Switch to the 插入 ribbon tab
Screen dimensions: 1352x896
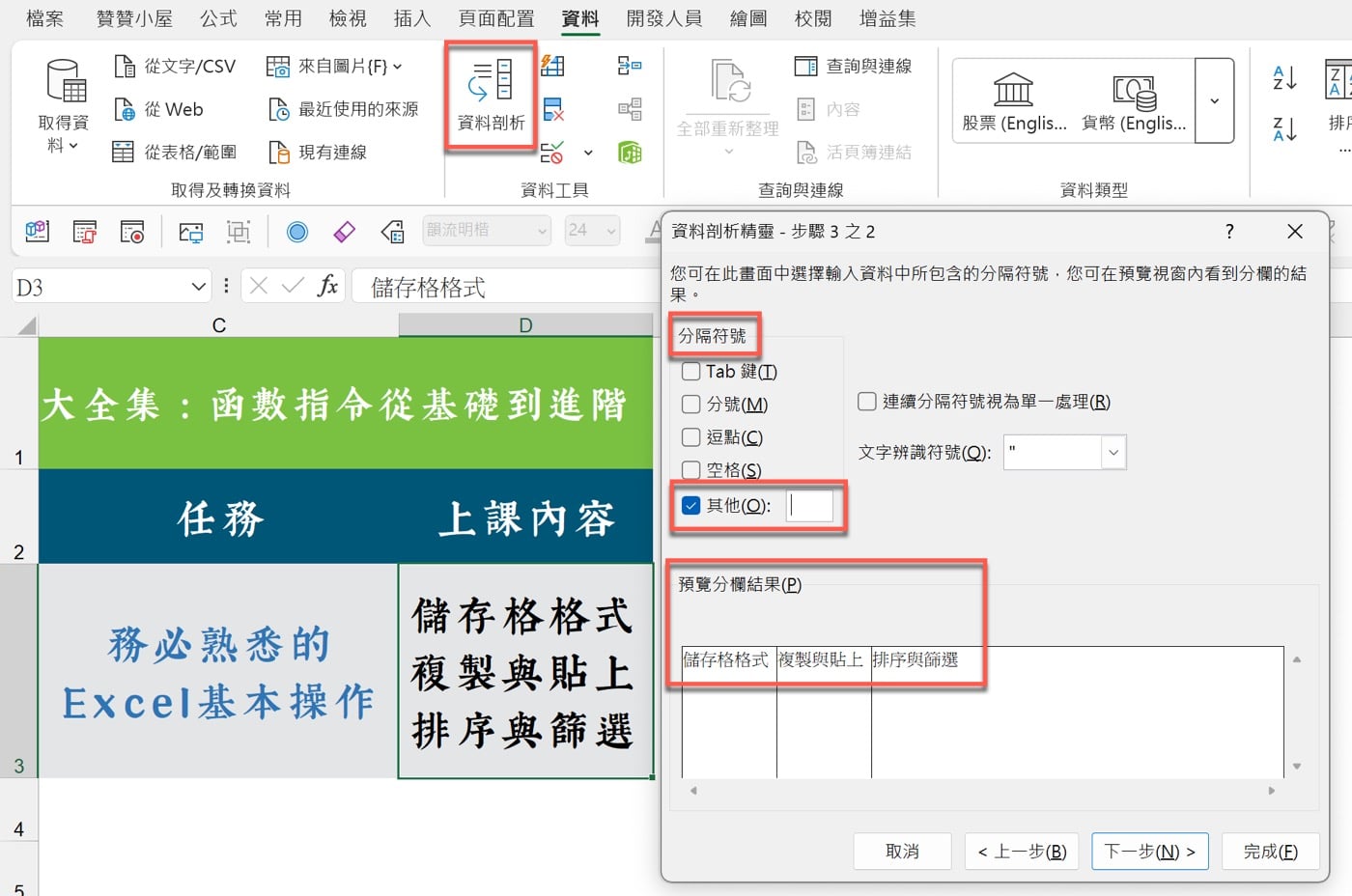point(412,18)
